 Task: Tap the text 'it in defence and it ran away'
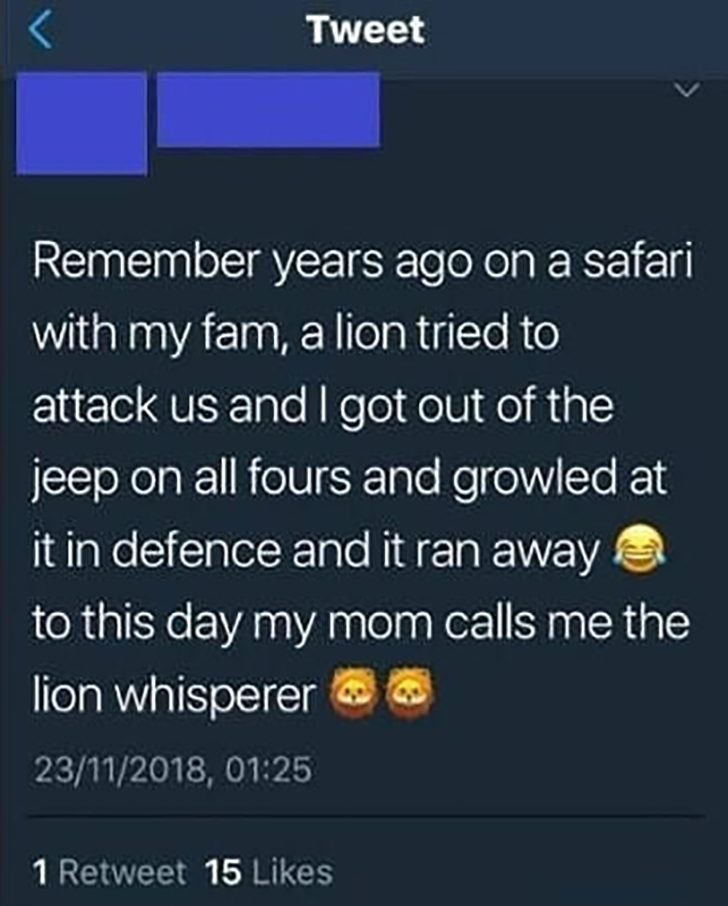click(316, 552)
